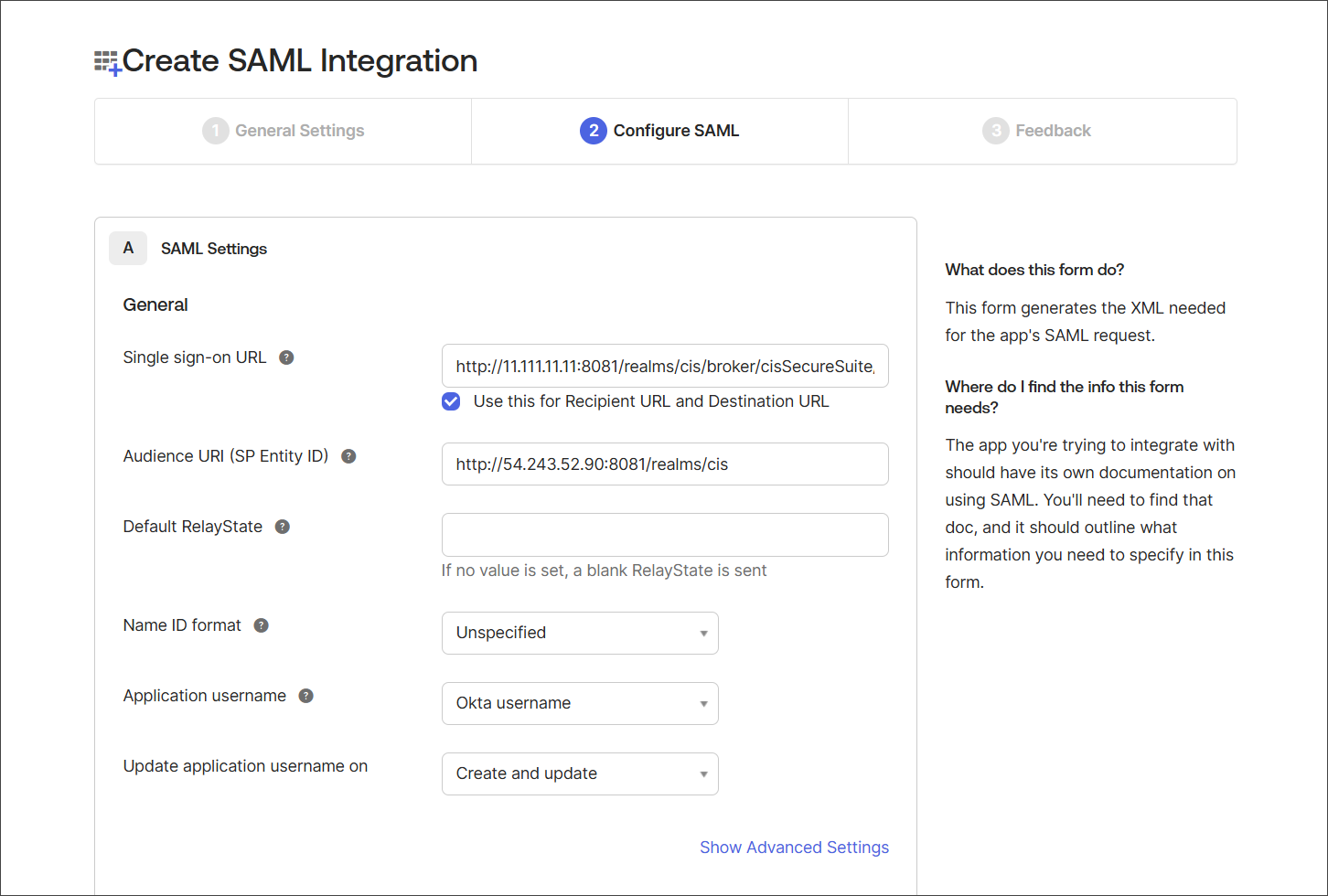The height and width of the screenshot is (896, 1328).
Task: Go to the Feedback step
Action: click(x=1043, y=131)
